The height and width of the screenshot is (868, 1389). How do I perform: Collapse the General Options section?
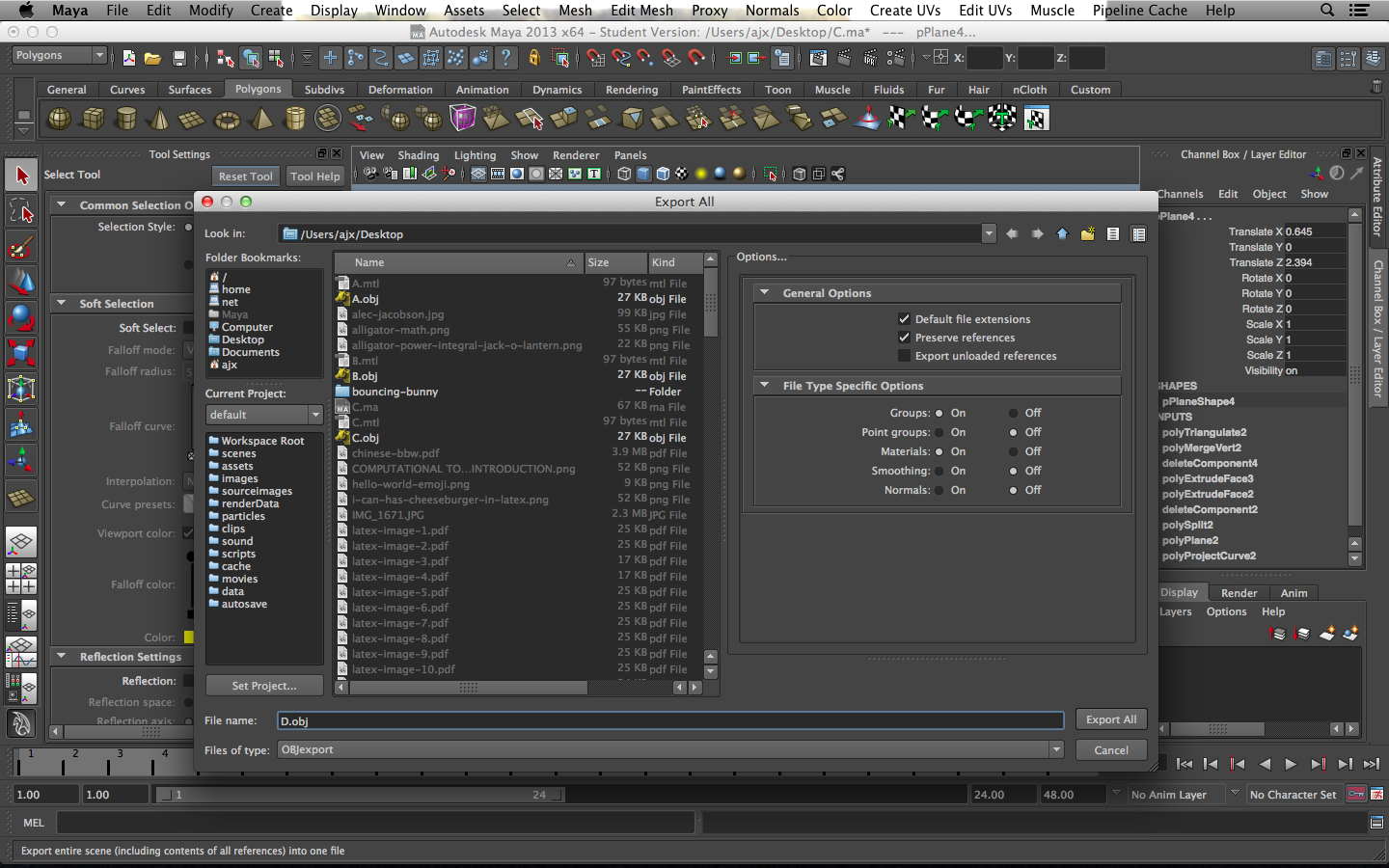765,293
